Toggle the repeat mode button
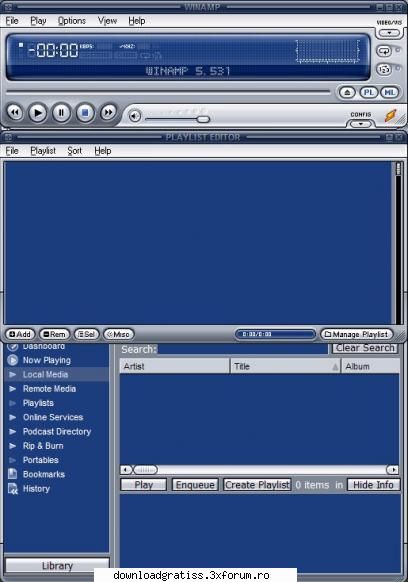 click(x=384, y=50)
